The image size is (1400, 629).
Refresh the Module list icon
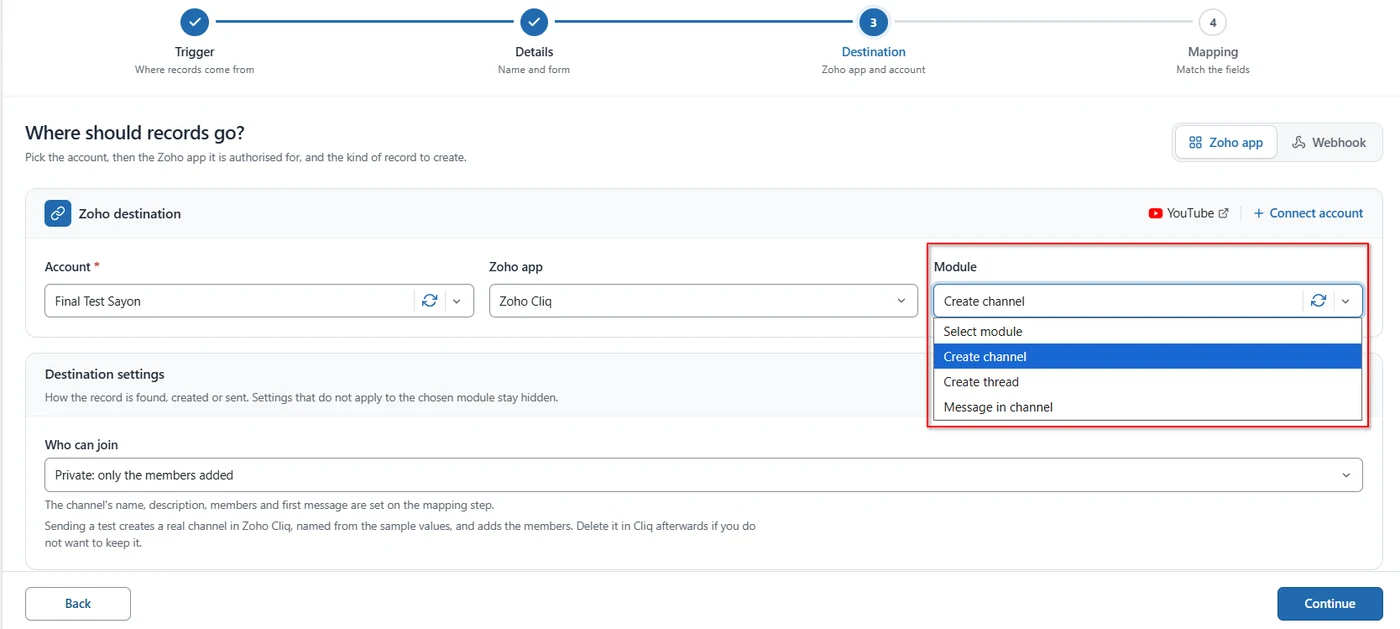[x=1318, y=301]
